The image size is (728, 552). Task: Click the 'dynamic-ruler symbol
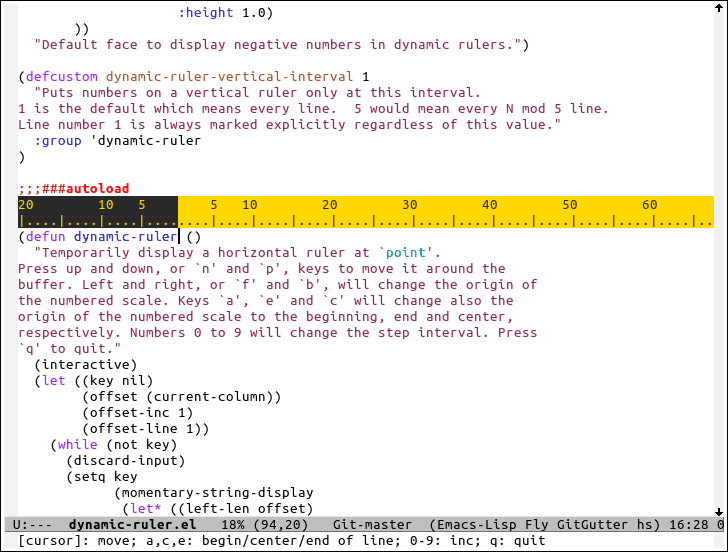coord(145,141)
